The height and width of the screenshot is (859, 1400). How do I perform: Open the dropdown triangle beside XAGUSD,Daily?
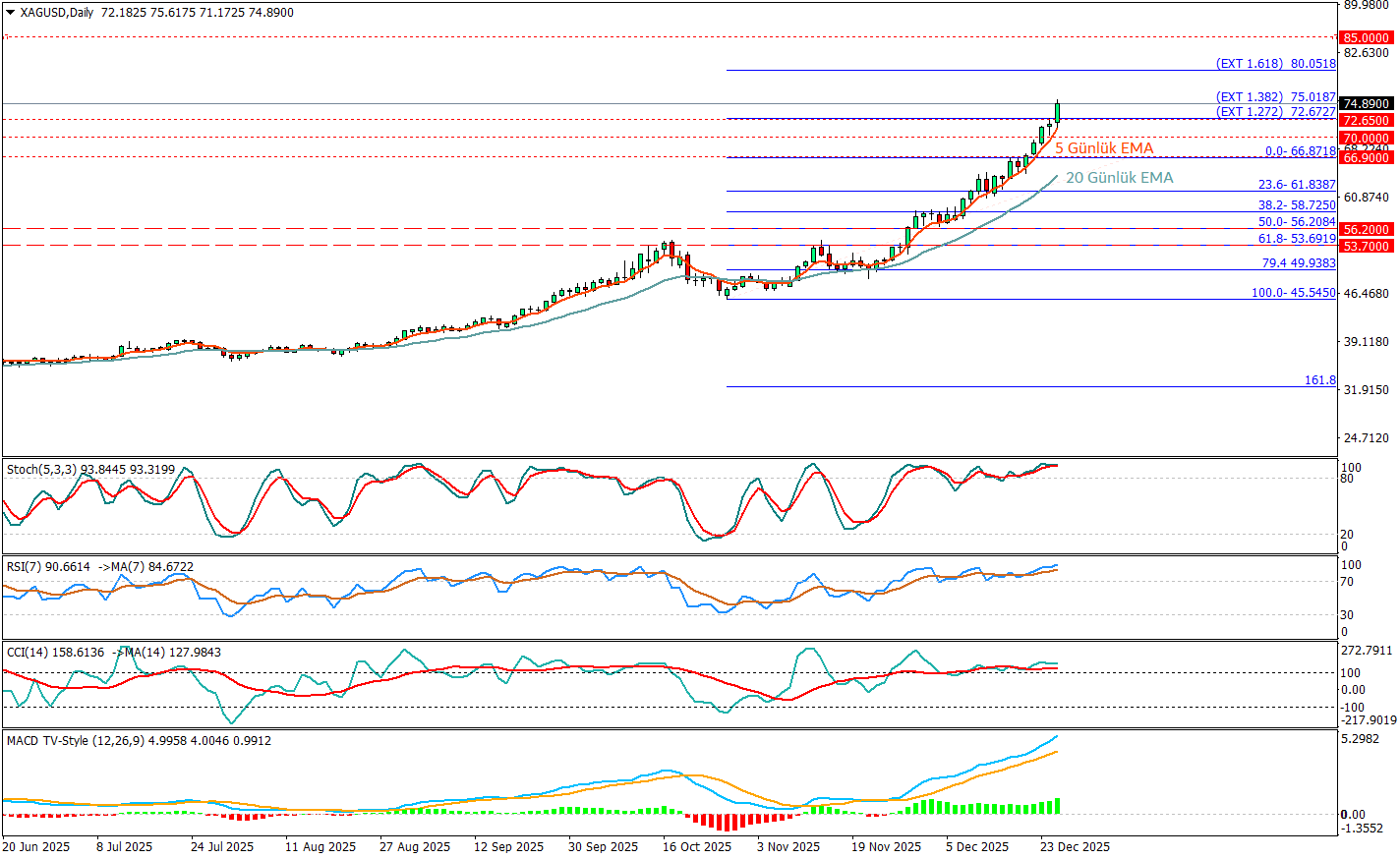pyautogui.click(x=10, y=13)
